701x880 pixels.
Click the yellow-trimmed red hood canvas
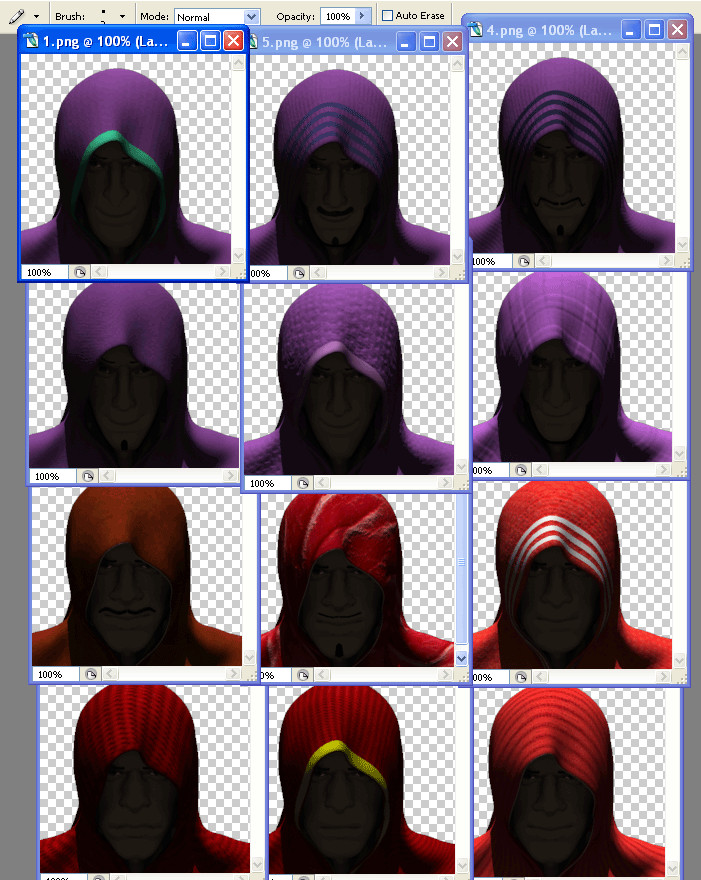(x=362, y=779)
